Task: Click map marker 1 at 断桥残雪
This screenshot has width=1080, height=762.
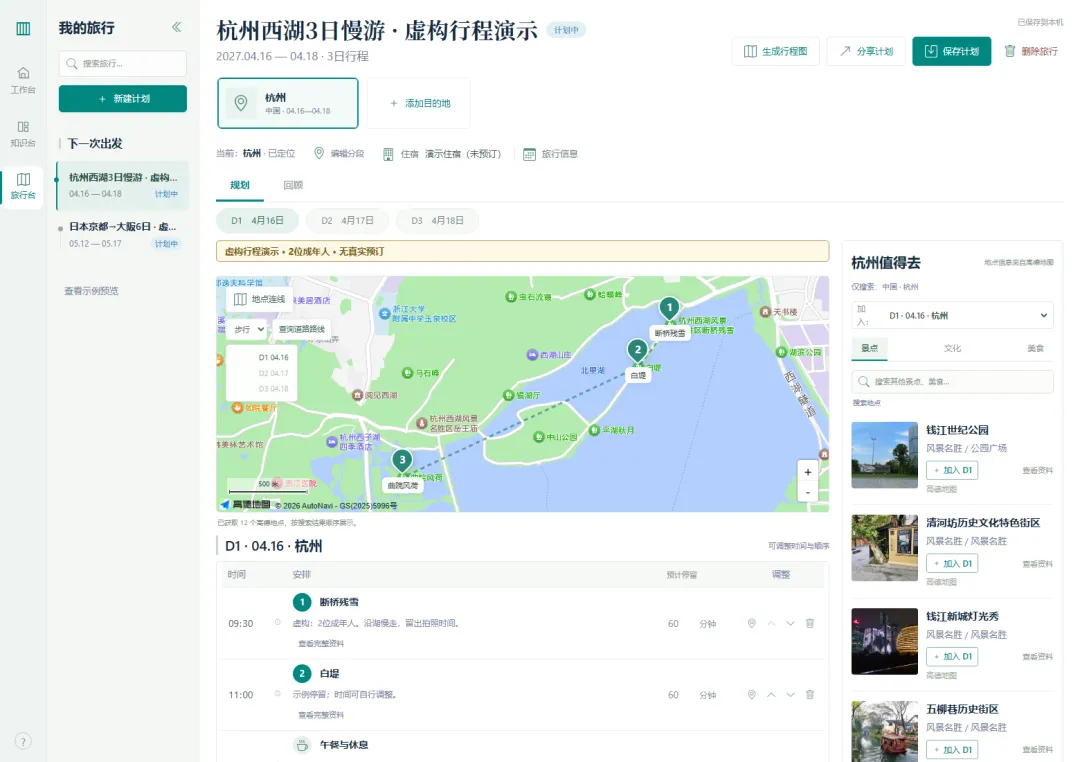Action: pyautogui.click(x=669, y=309)
